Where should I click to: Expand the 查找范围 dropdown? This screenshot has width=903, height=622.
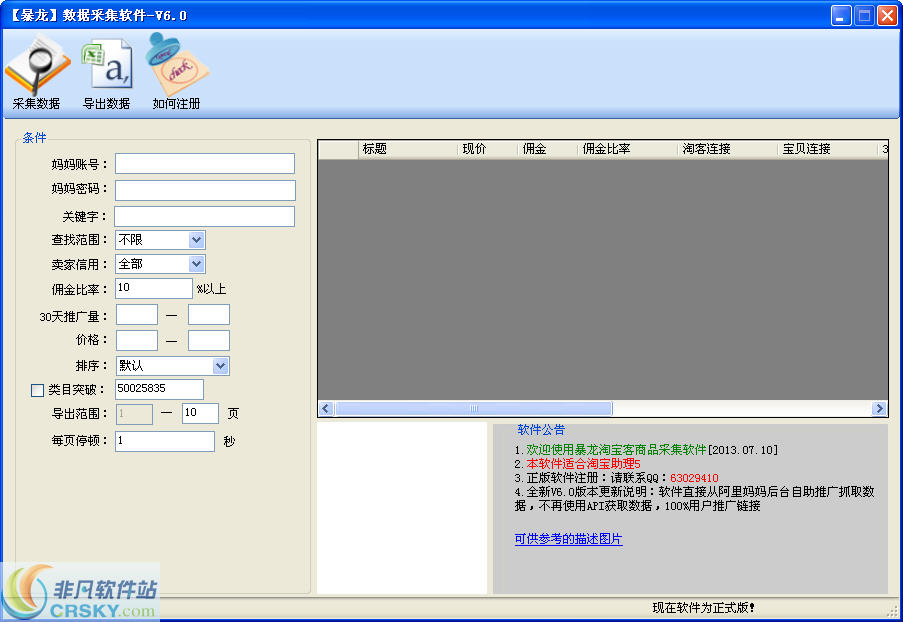[x=196, y=240]
